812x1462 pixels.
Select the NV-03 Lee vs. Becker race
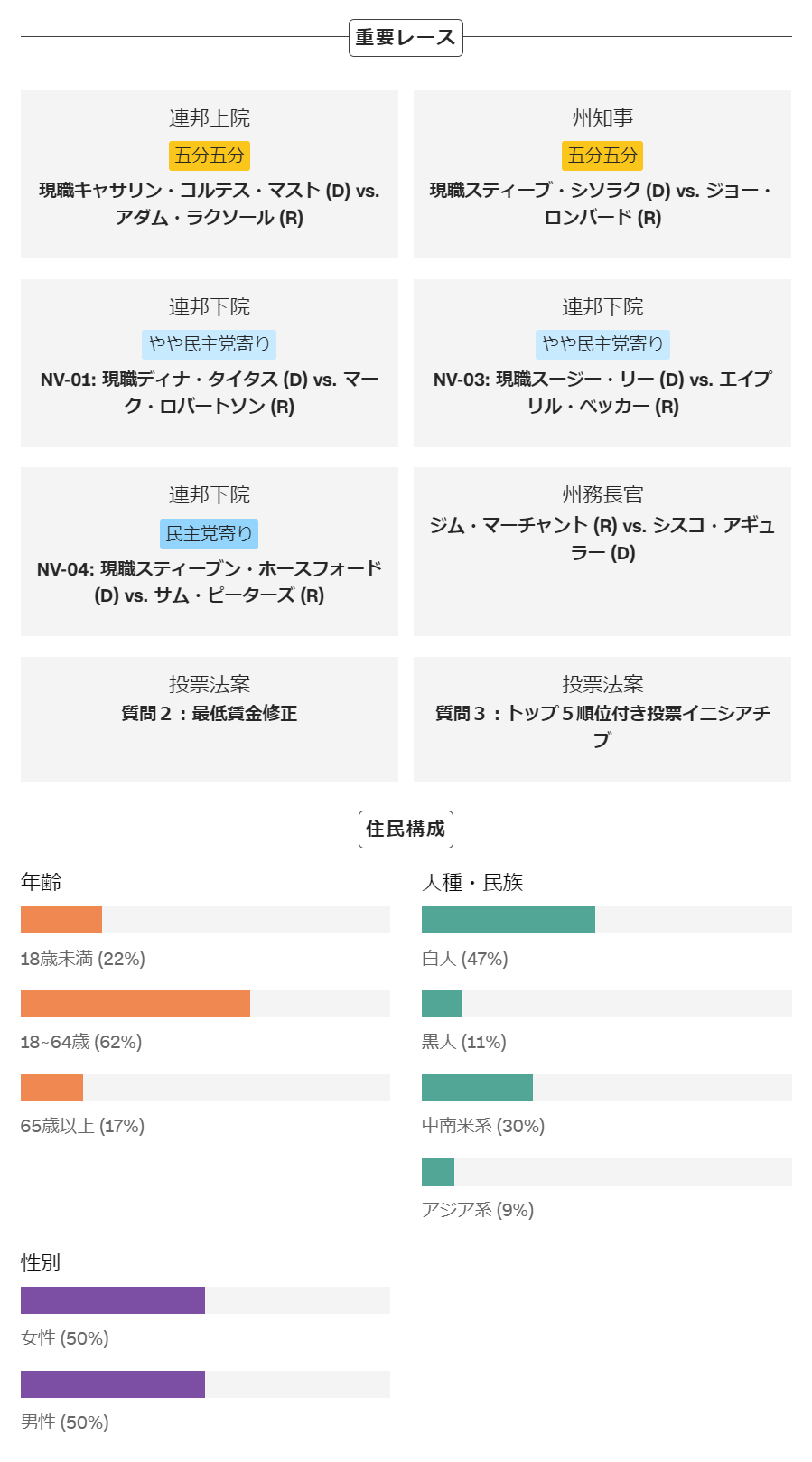point(602,363)
